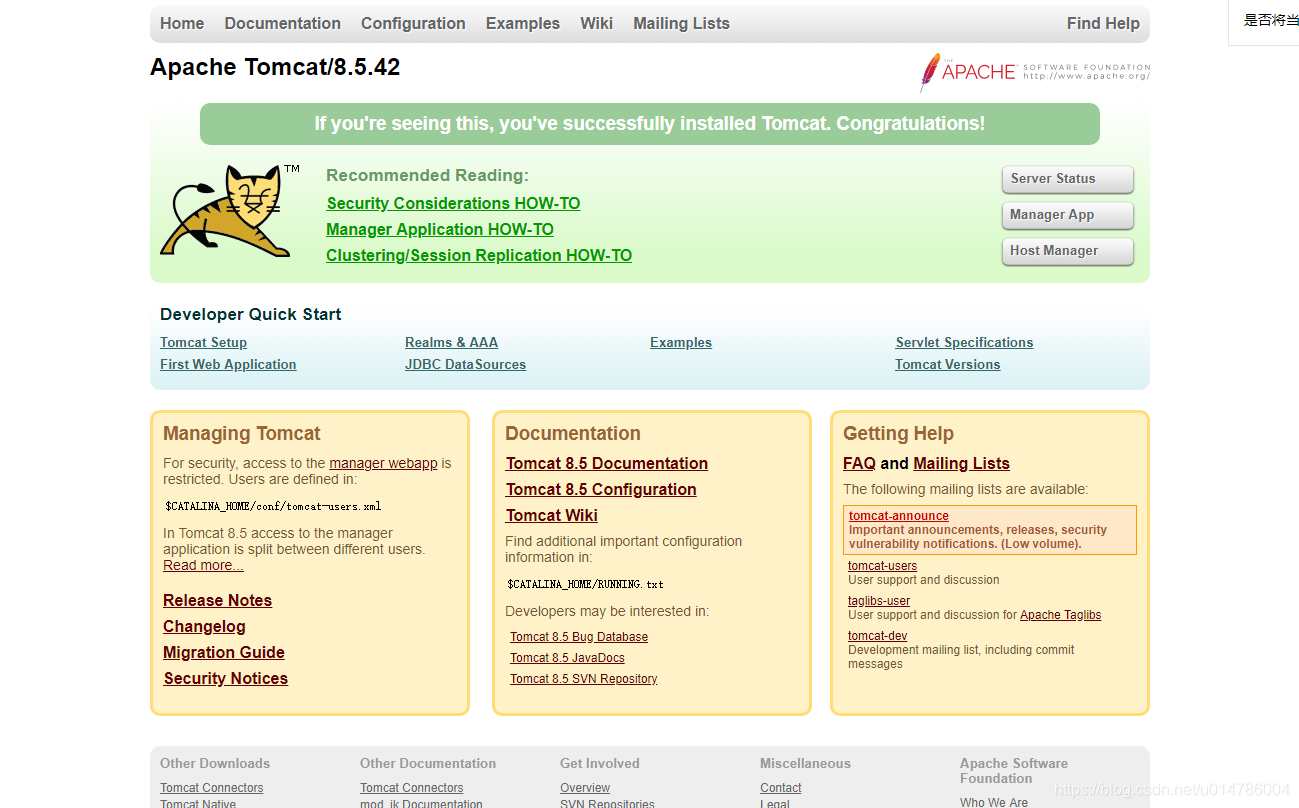Open Security Considerations HOW-TO link
The width and height of the screenshot is (1299, 808).
(453, 203)
